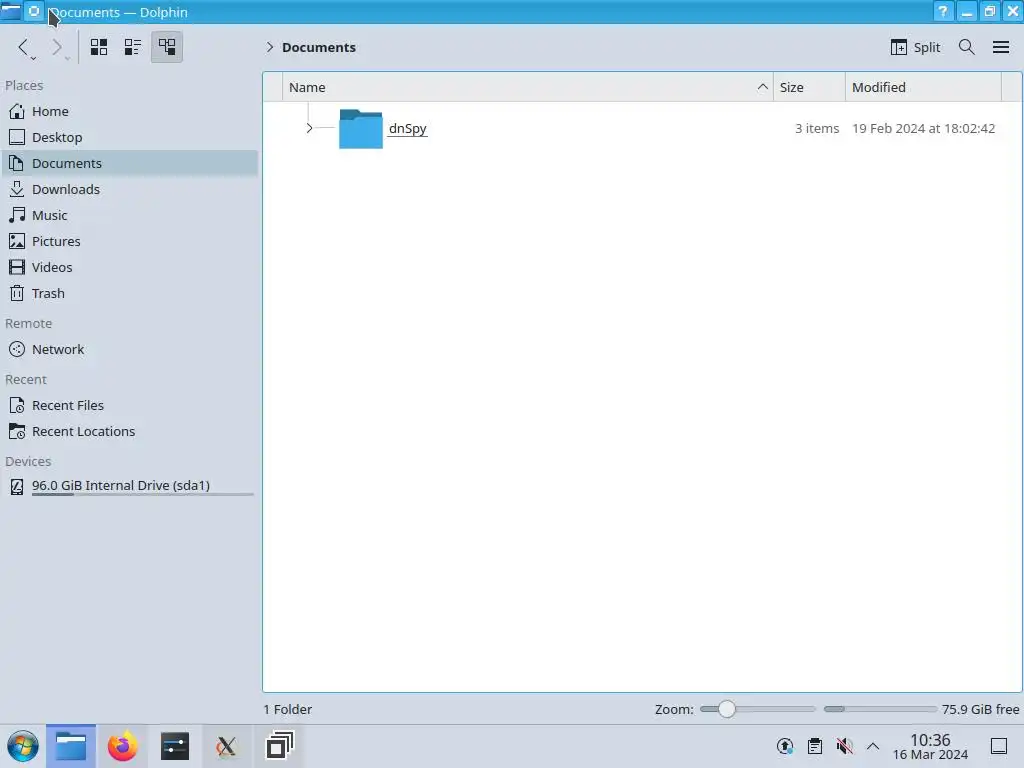Open the hamburger menu
The image size is (1024, 768).
(x=1000, y=47)
